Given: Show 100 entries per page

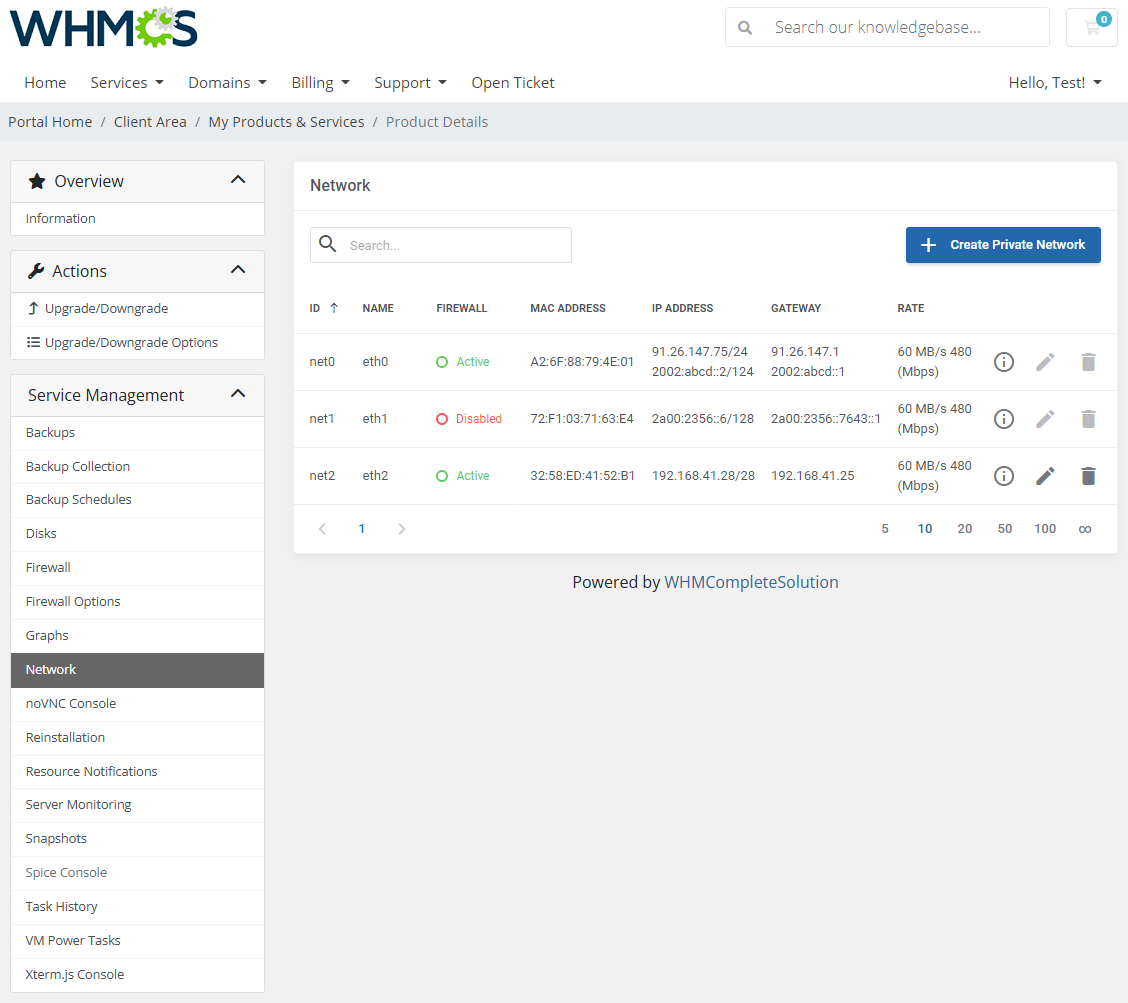Looking at the screenshot, I should click(1045, 529).
